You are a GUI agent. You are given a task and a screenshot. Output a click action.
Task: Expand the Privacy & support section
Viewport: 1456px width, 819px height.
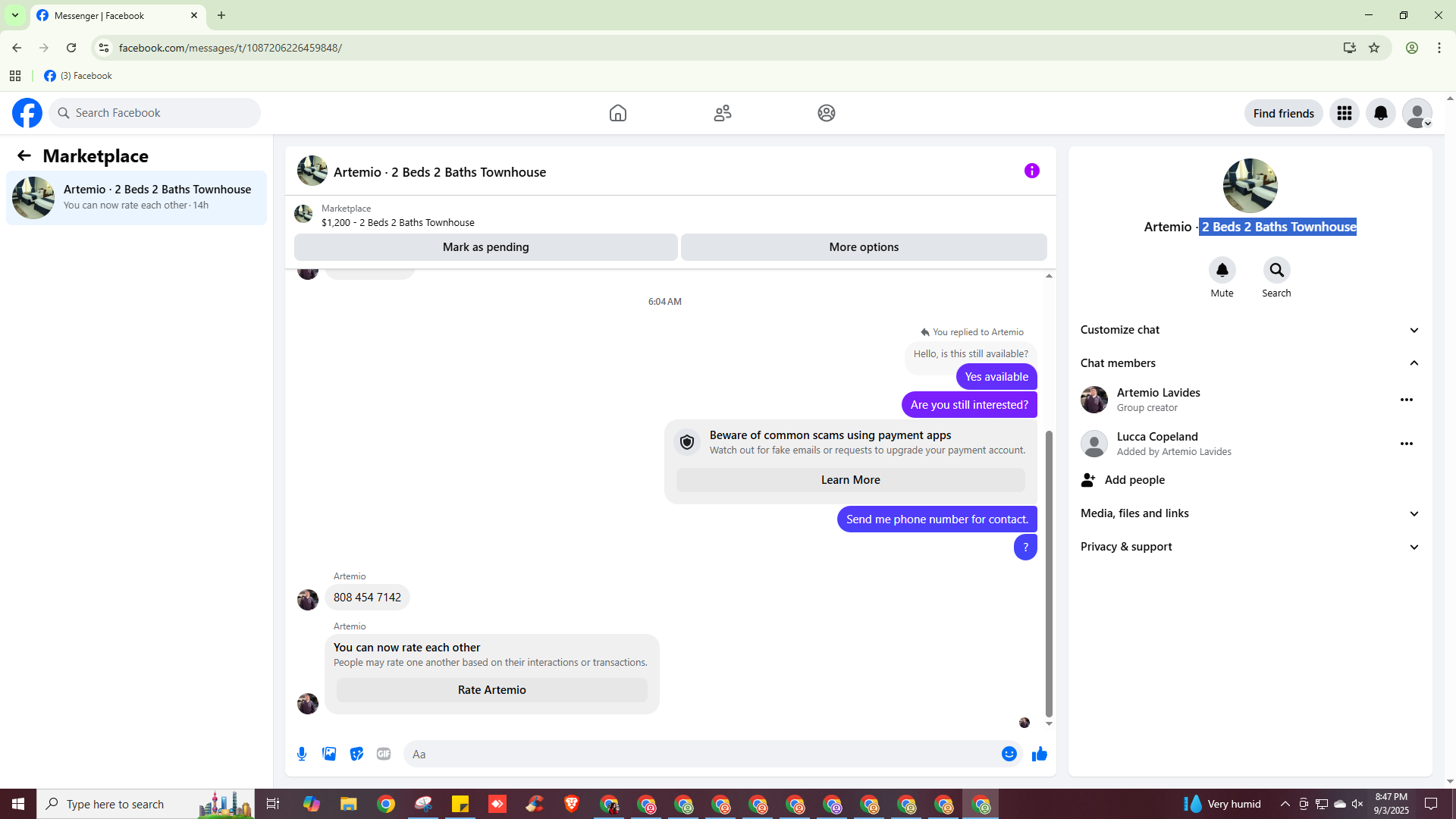pyautogui.click(x=1250, y=547)
